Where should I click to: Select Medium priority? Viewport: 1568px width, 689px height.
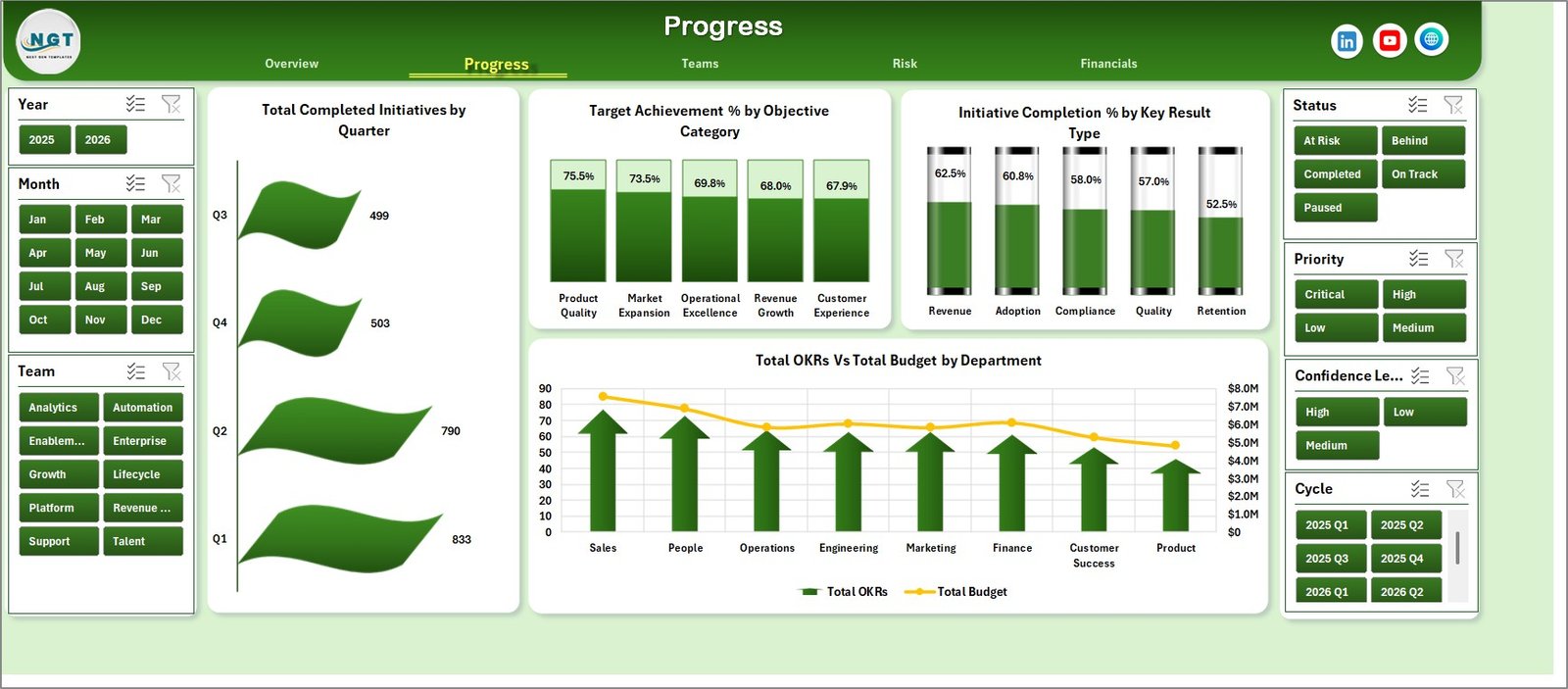tap(1425, 328)
